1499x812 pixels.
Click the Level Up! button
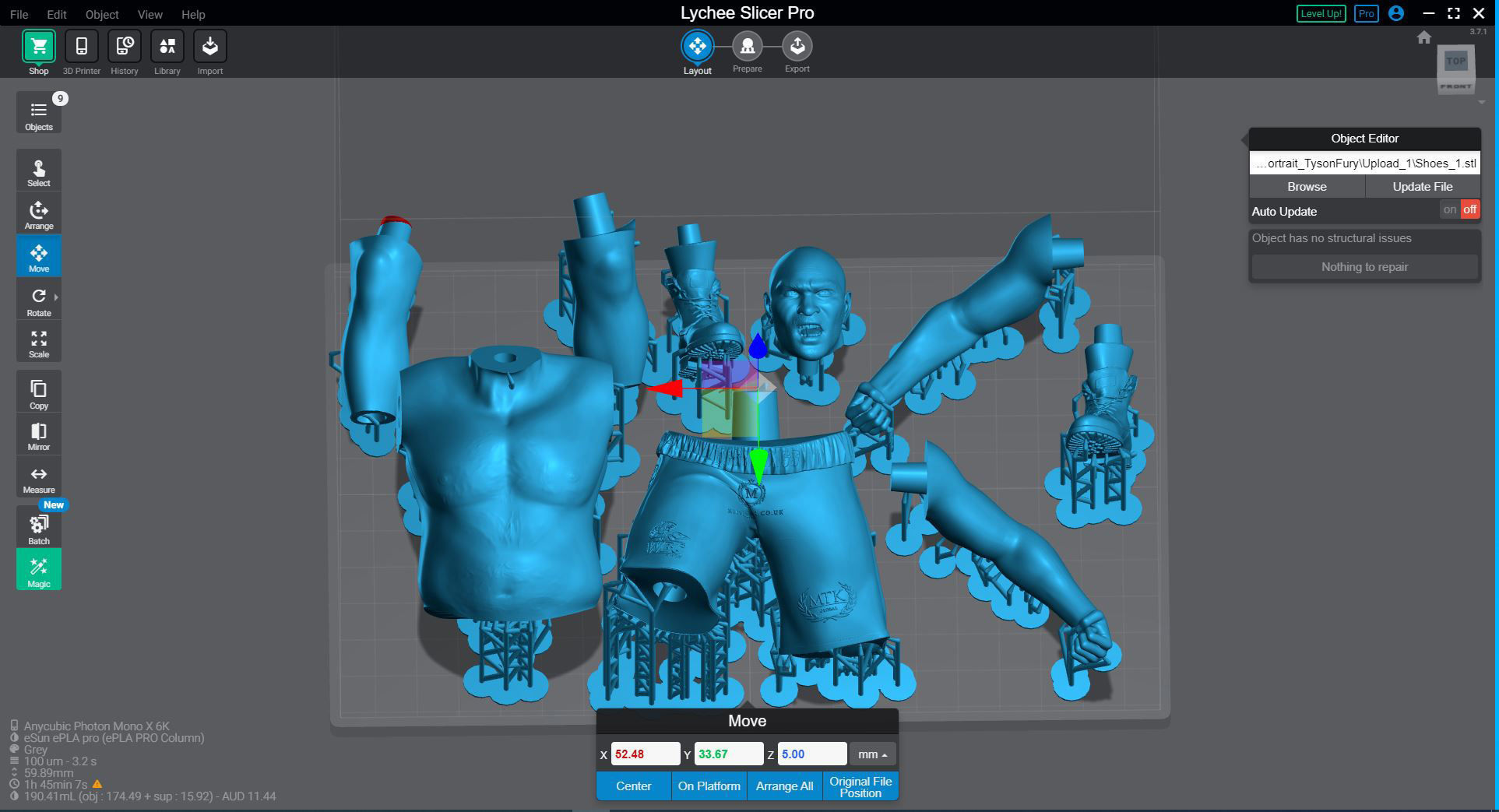click(1321, 13)
